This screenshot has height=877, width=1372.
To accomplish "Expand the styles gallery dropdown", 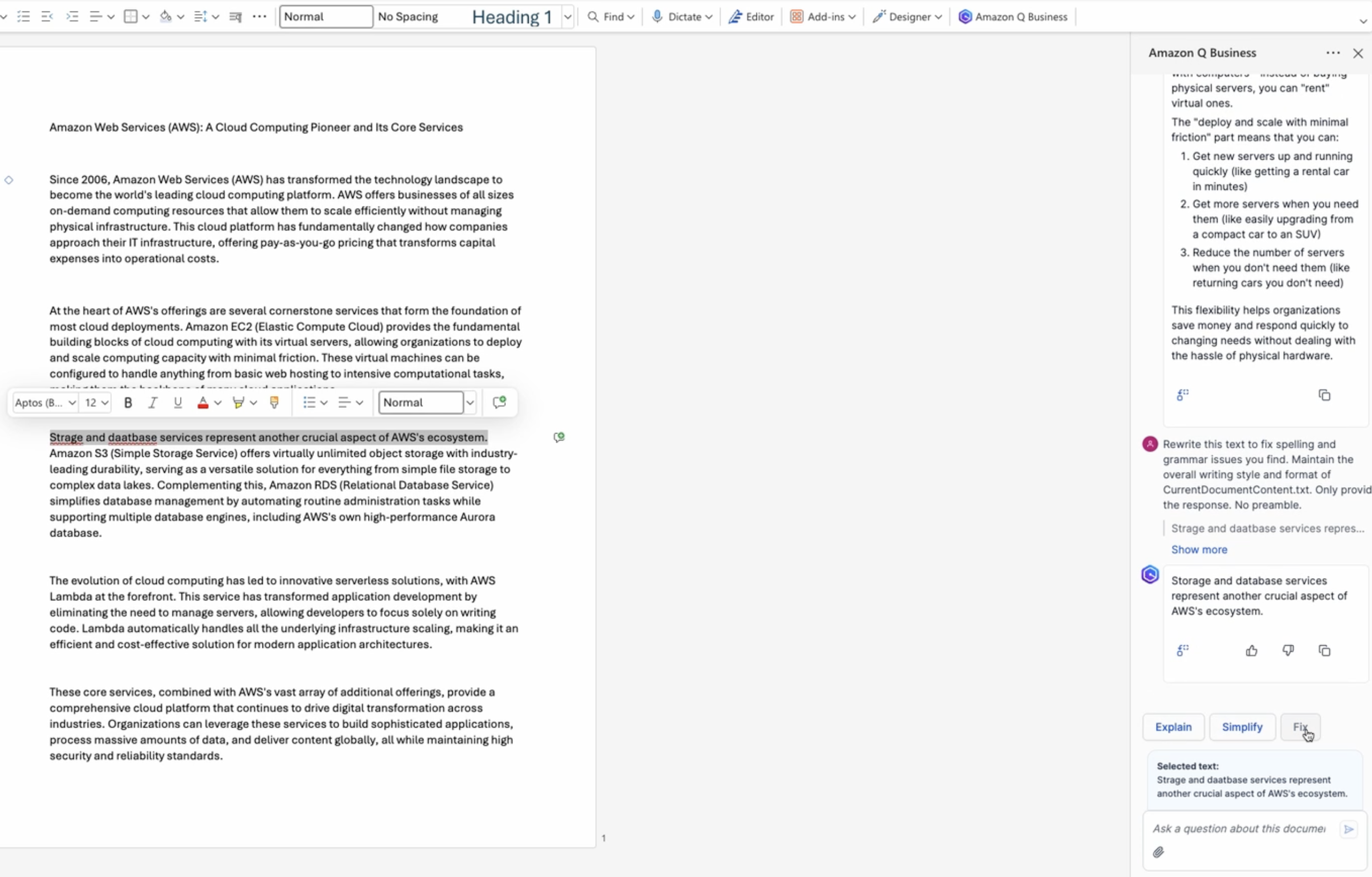I will click(x=567, y=17).
